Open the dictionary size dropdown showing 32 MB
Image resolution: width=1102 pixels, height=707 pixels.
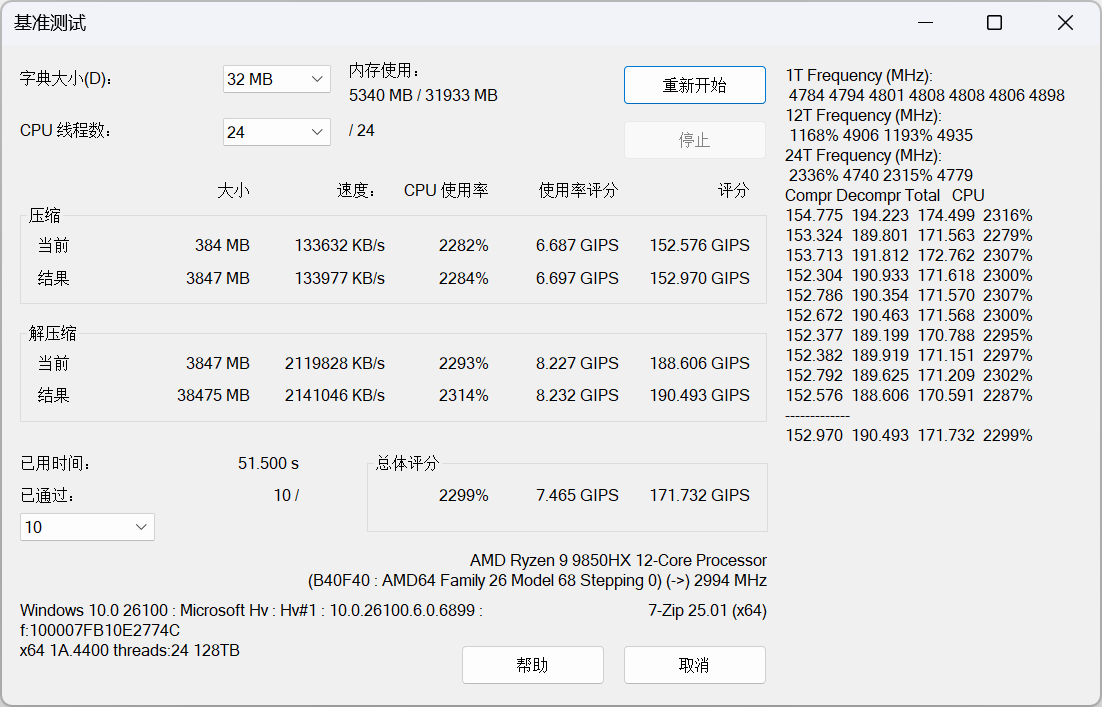(276, 79)
